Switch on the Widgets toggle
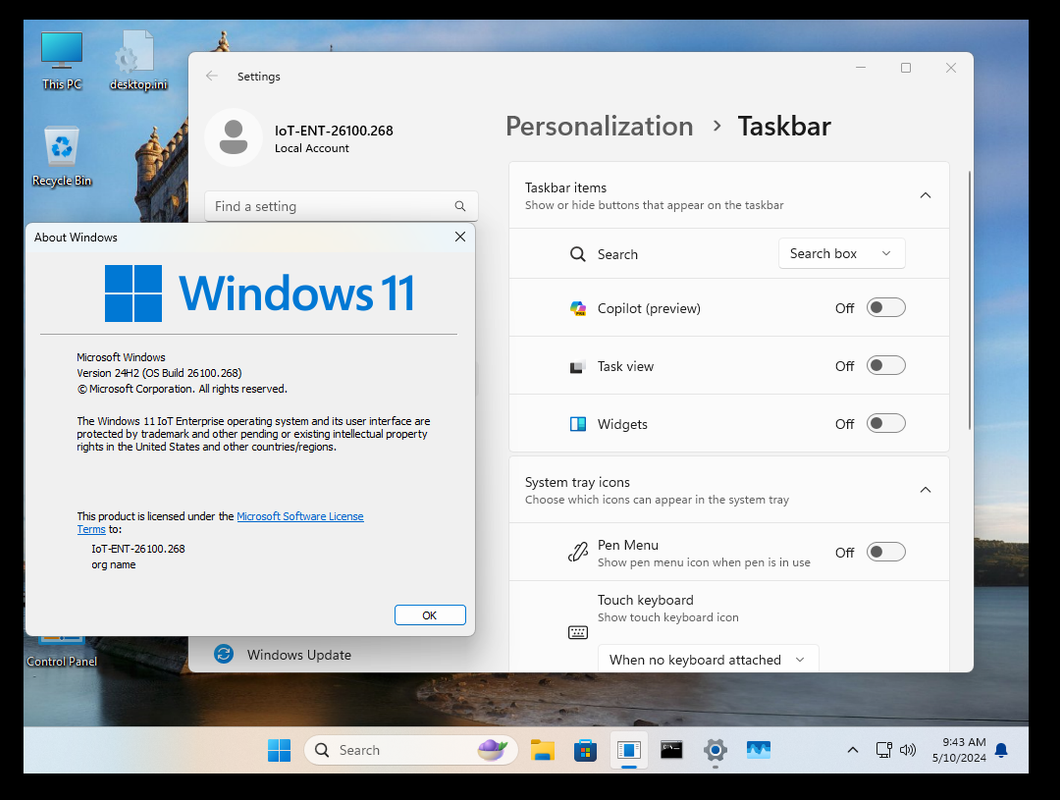The image size is (1060, 800). 886,423
